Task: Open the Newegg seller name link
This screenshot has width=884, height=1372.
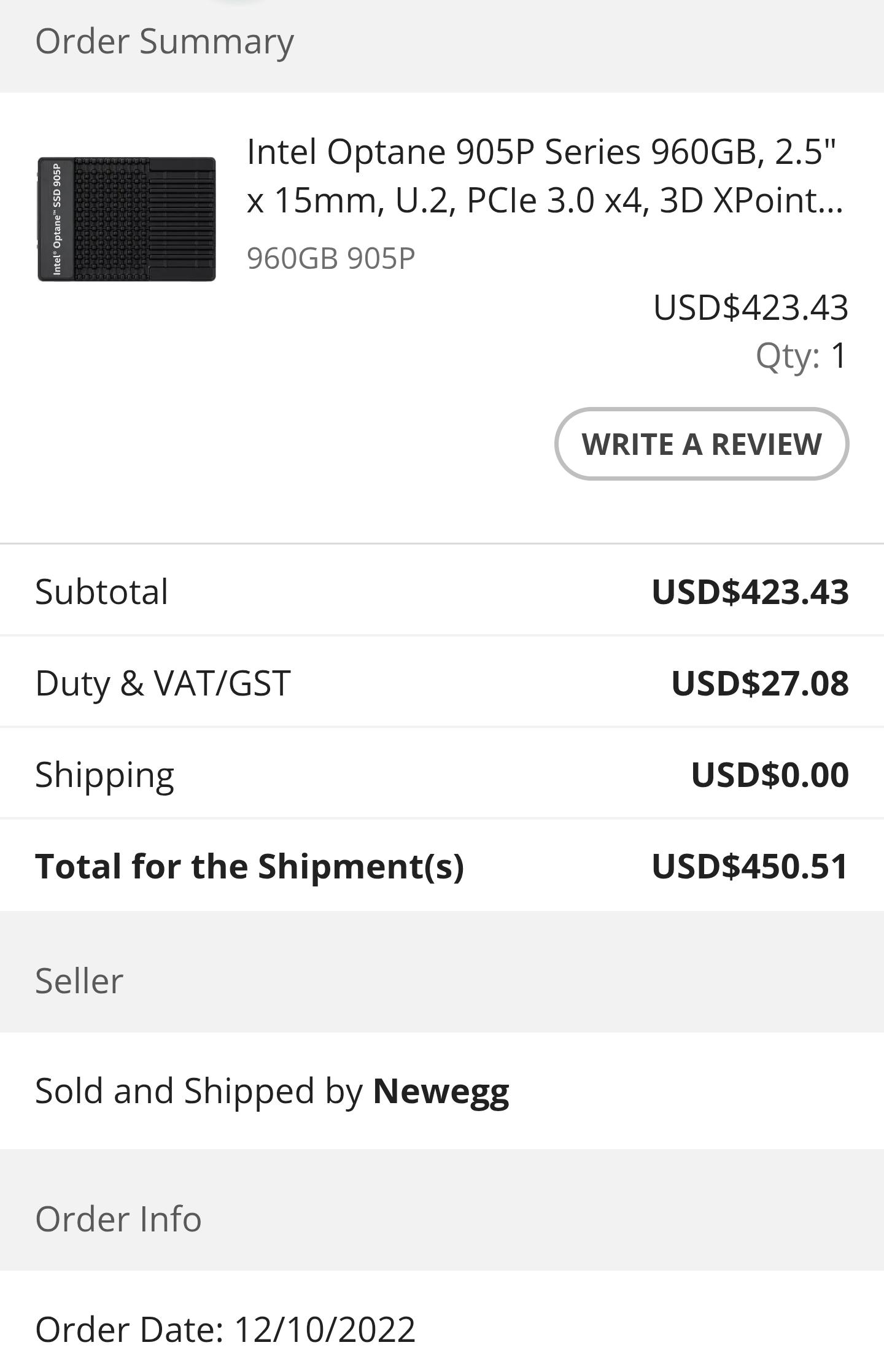Action: click(x=441, y=1091)
